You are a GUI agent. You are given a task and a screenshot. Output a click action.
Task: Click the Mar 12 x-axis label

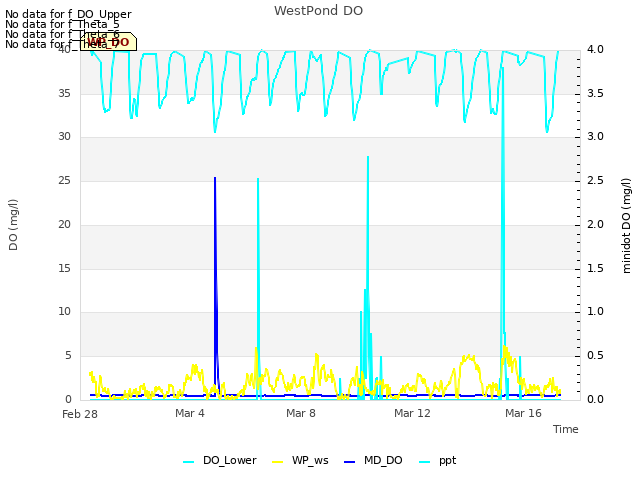pyautogui.click(x=412, y=413)
